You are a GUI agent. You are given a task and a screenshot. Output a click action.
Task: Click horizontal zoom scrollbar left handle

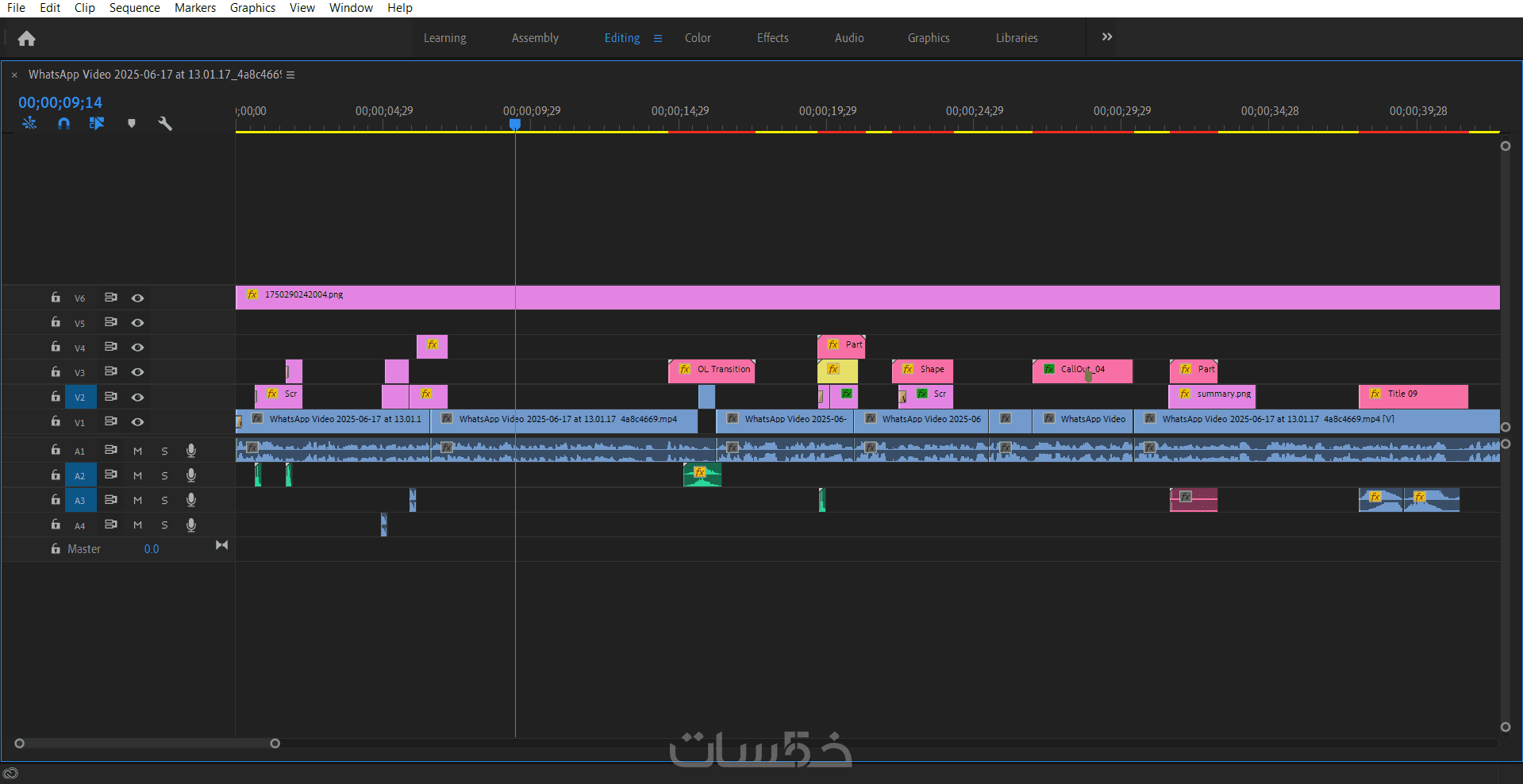(20, 744)
